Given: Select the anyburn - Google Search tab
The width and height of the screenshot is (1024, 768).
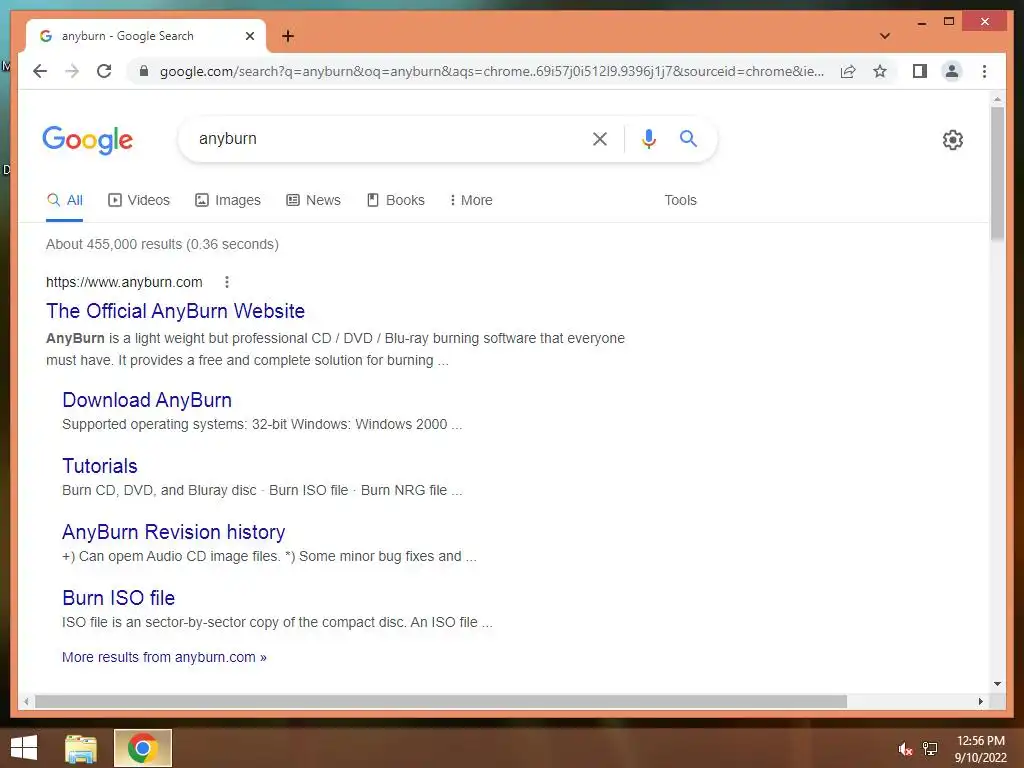Looking at the screenshot, I should (146, 36).
